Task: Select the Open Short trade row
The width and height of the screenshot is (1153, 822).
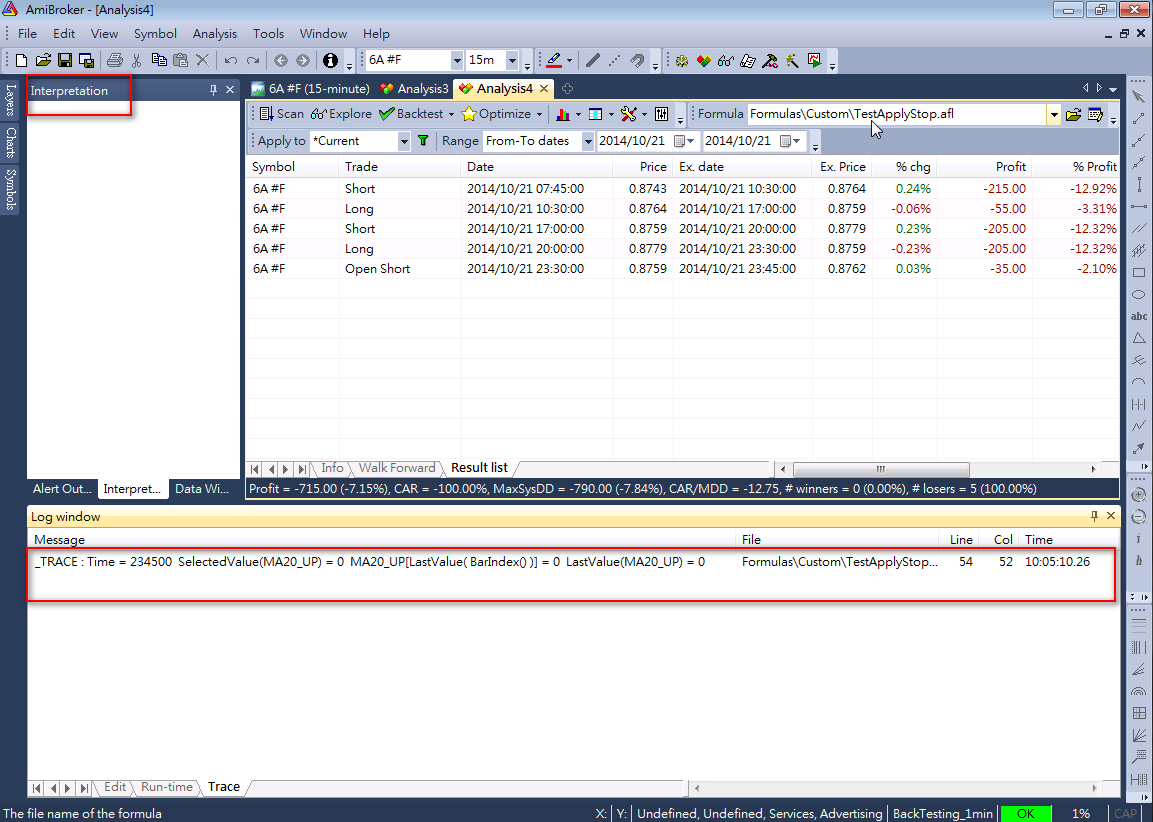Action: coord(682,269)
